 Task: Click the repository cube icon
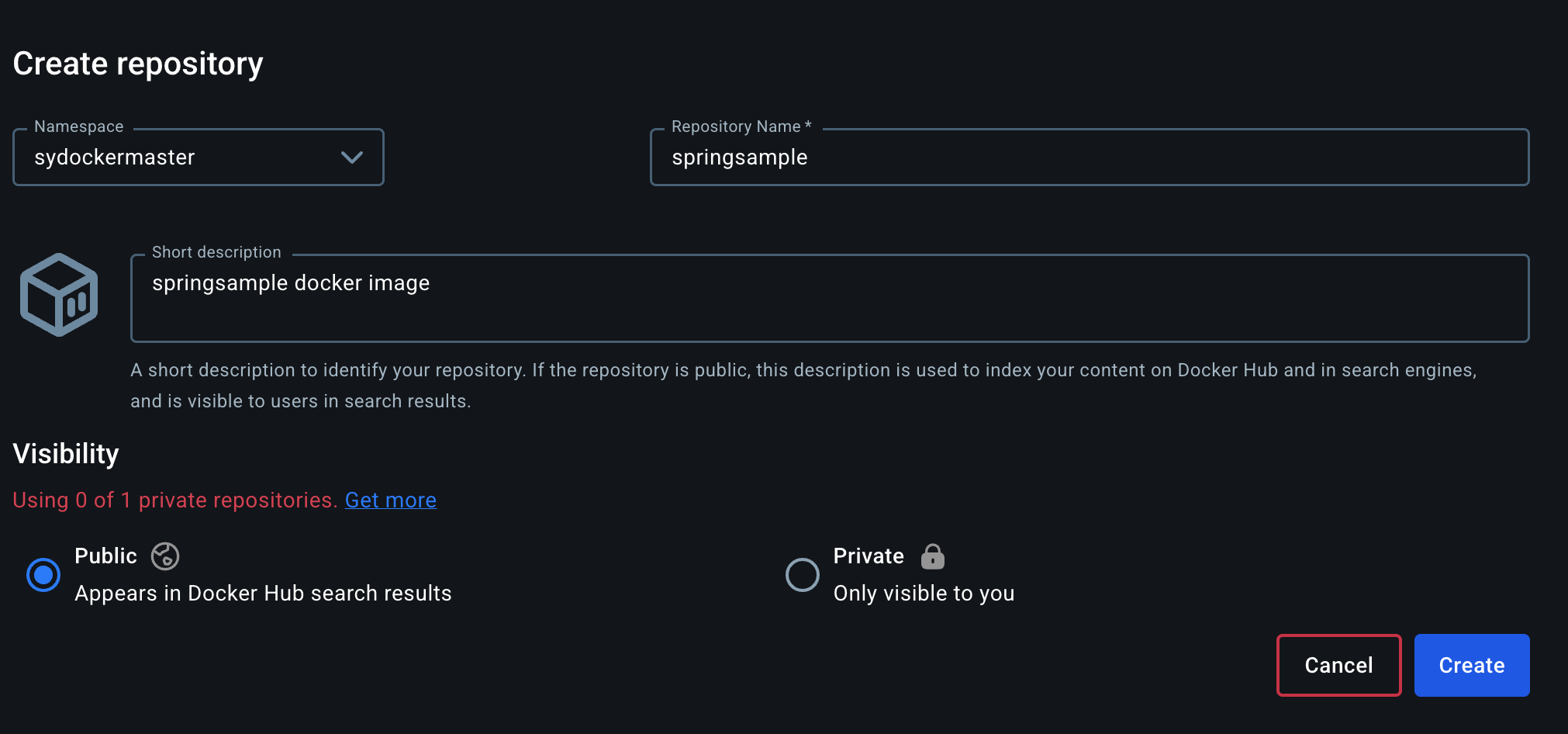pos(59,295)
